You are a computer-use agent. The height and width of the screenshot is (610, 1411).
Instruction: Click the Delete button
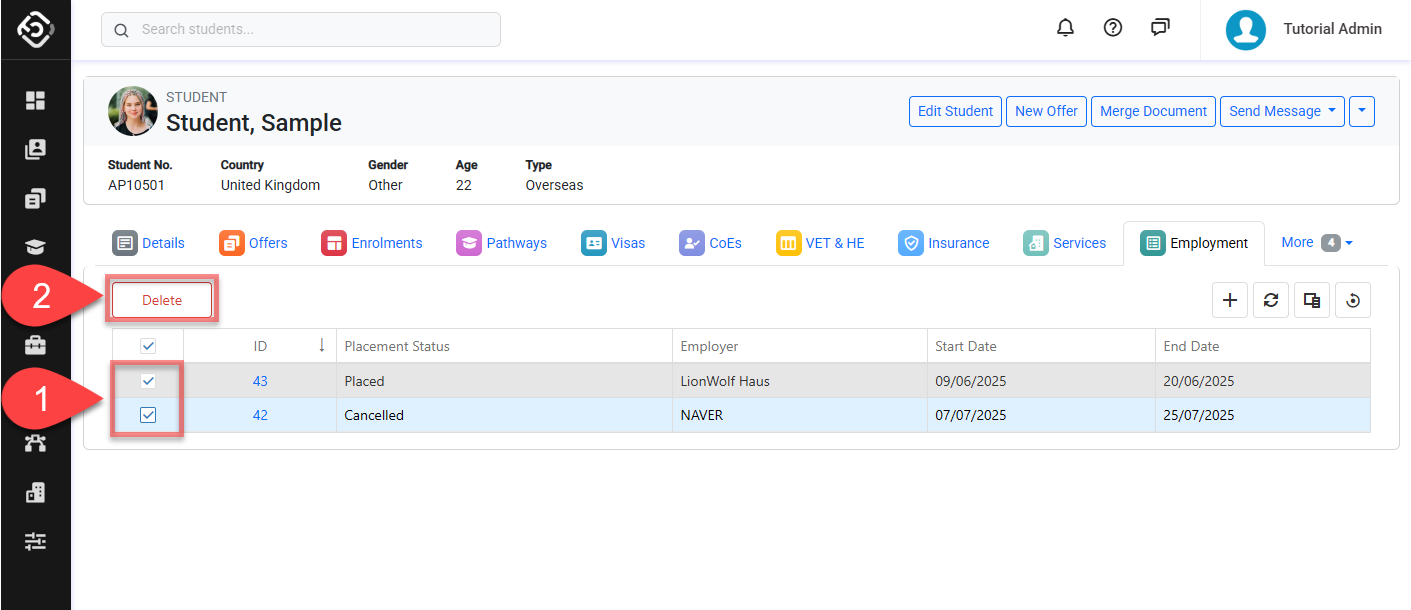[162, 300]
